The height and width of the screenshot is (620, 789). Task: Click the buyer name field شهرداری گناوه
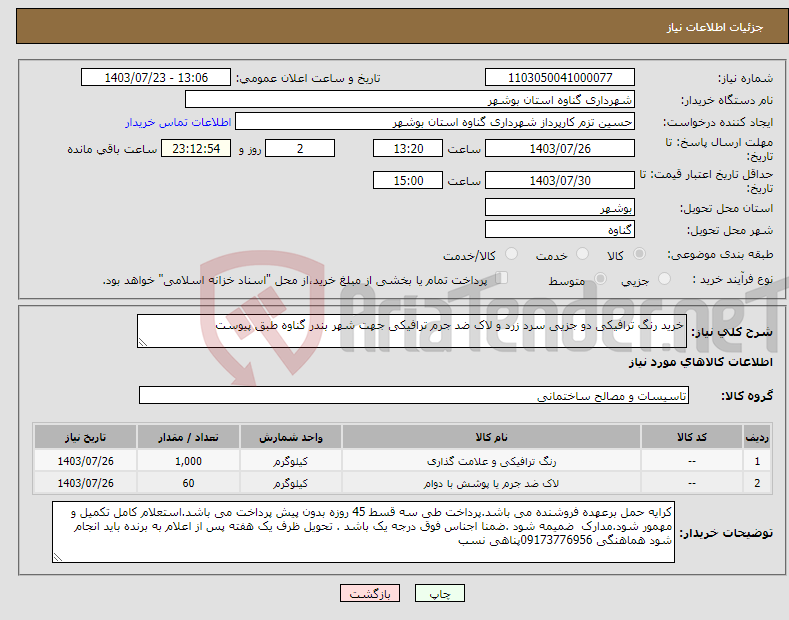(x=410, y=100)
